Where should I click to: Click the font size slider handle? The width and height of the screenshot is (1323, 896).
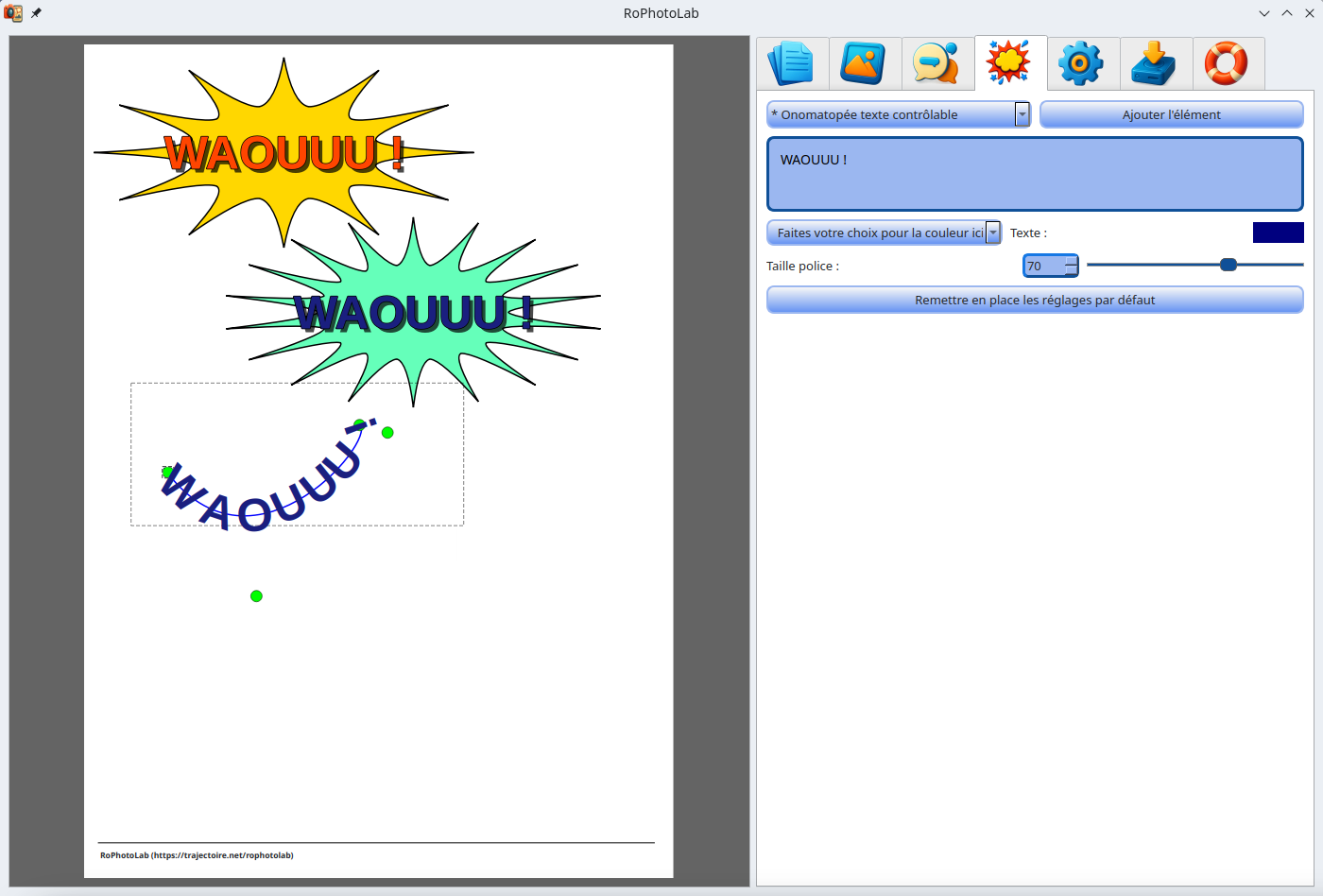[x=1228, y=265]
